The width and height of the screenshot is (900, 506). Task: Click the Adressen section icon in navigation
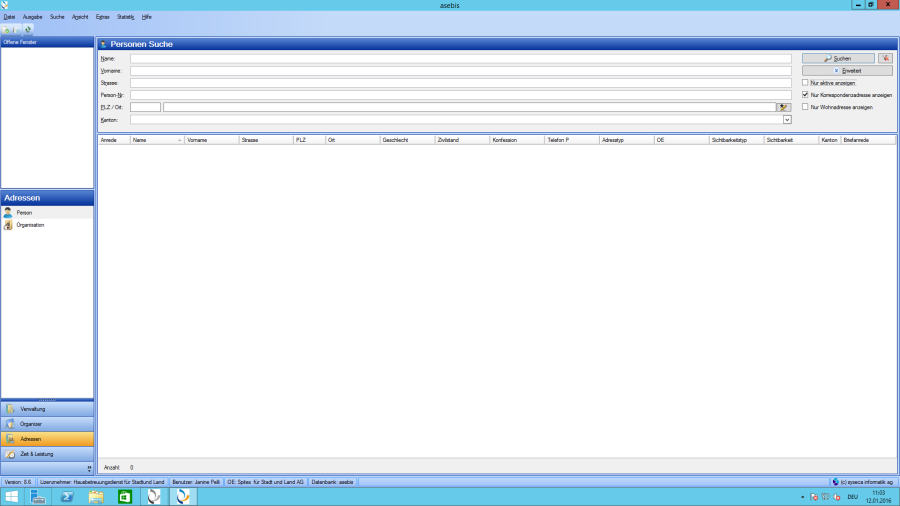10,439
